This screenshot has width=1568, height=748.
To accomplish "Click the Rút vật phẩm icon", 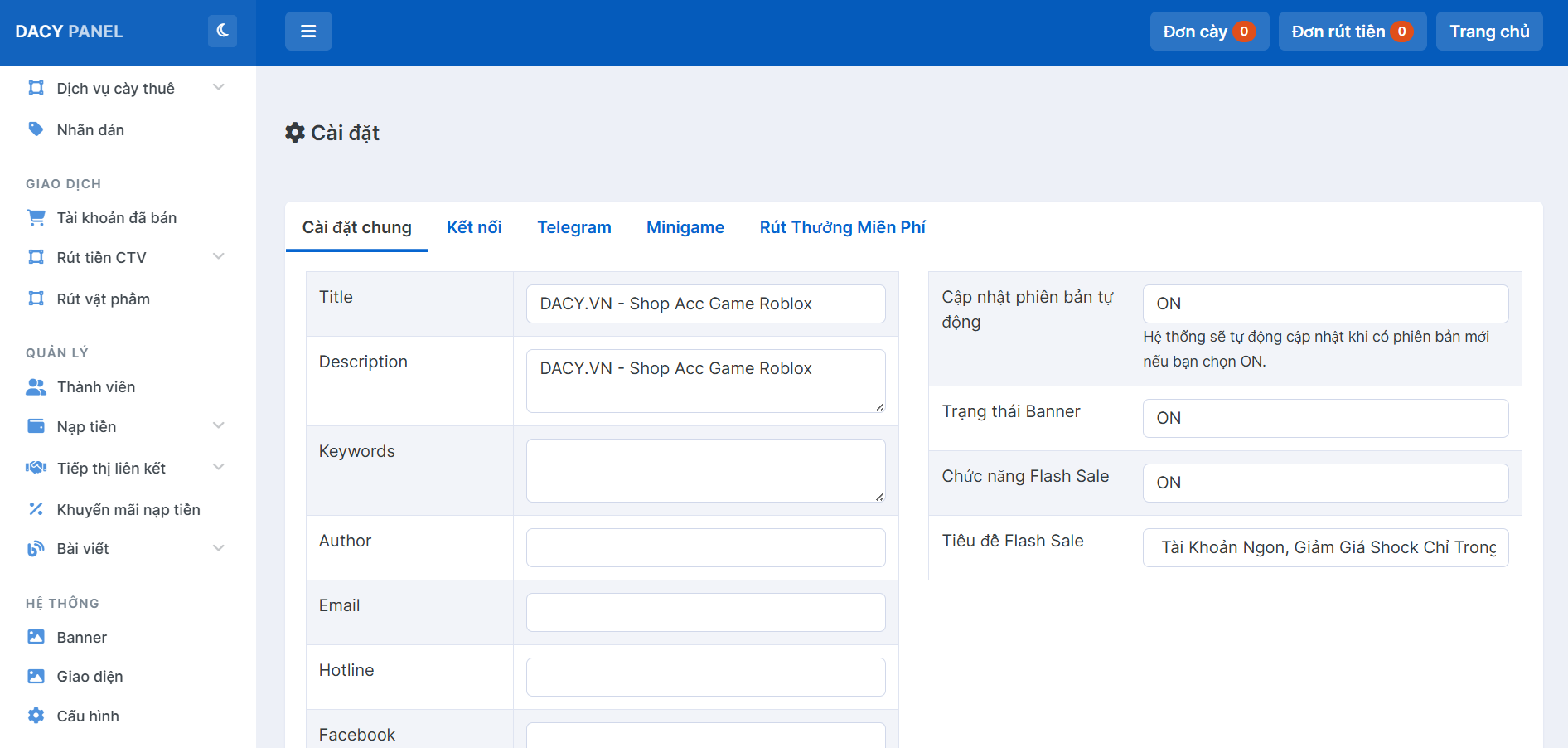I will [x=36, y=299].
